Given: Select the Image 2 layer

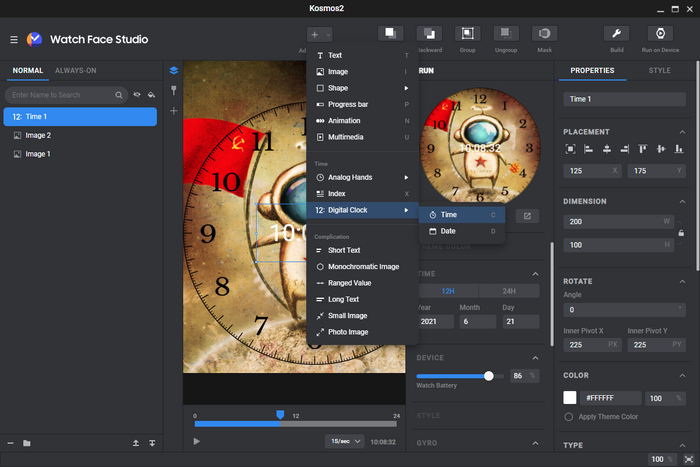Looking at the screenshot, I should [38, 135].
